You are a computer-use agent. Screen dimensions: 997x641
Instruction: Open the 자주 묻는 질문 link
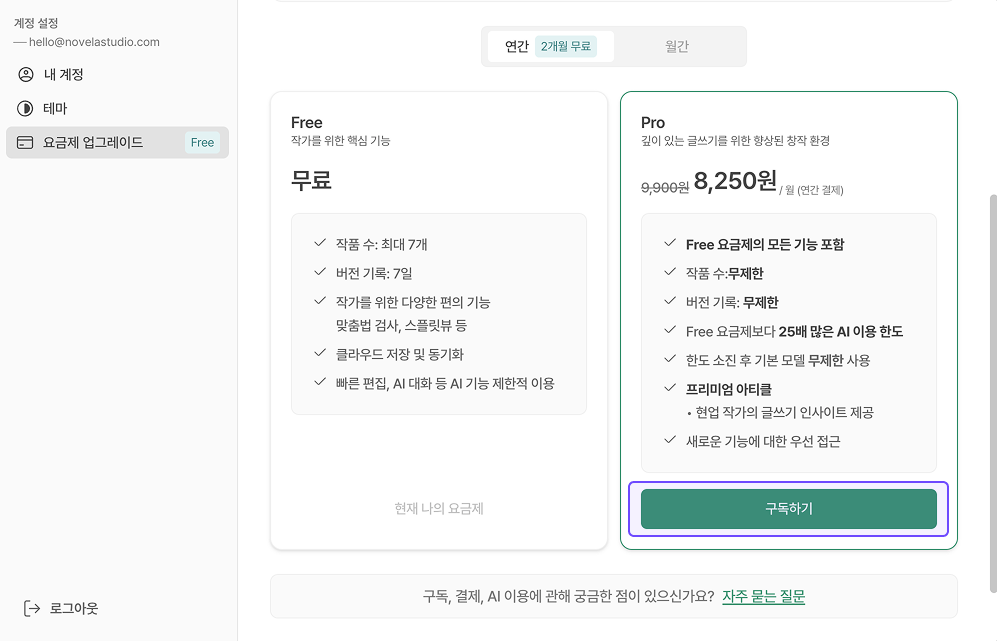click(764, 596)
